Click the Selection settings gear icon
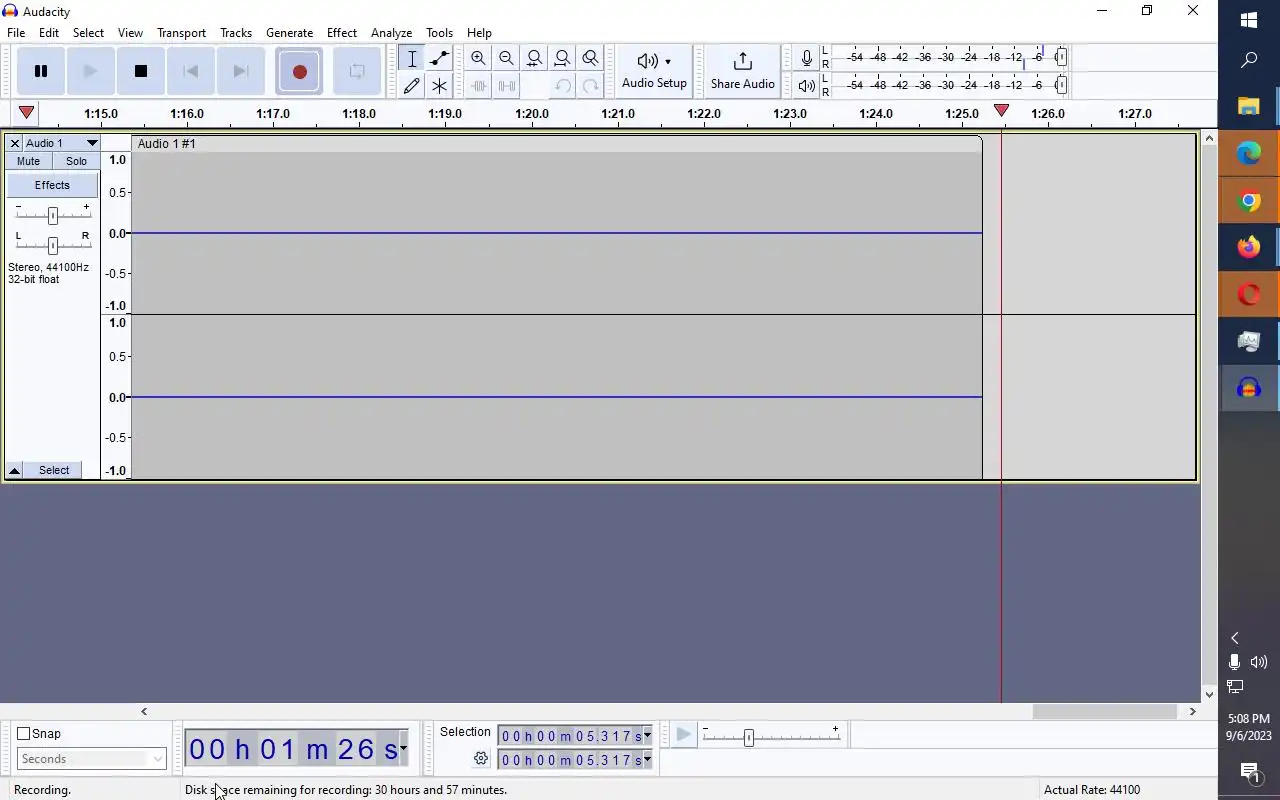Image resolution: width=1280 pixels, height=800 pixels. pos(481,759)
